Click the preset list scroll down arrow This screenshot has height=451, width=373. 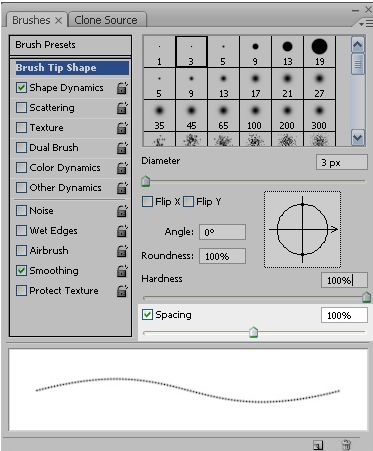358,138
